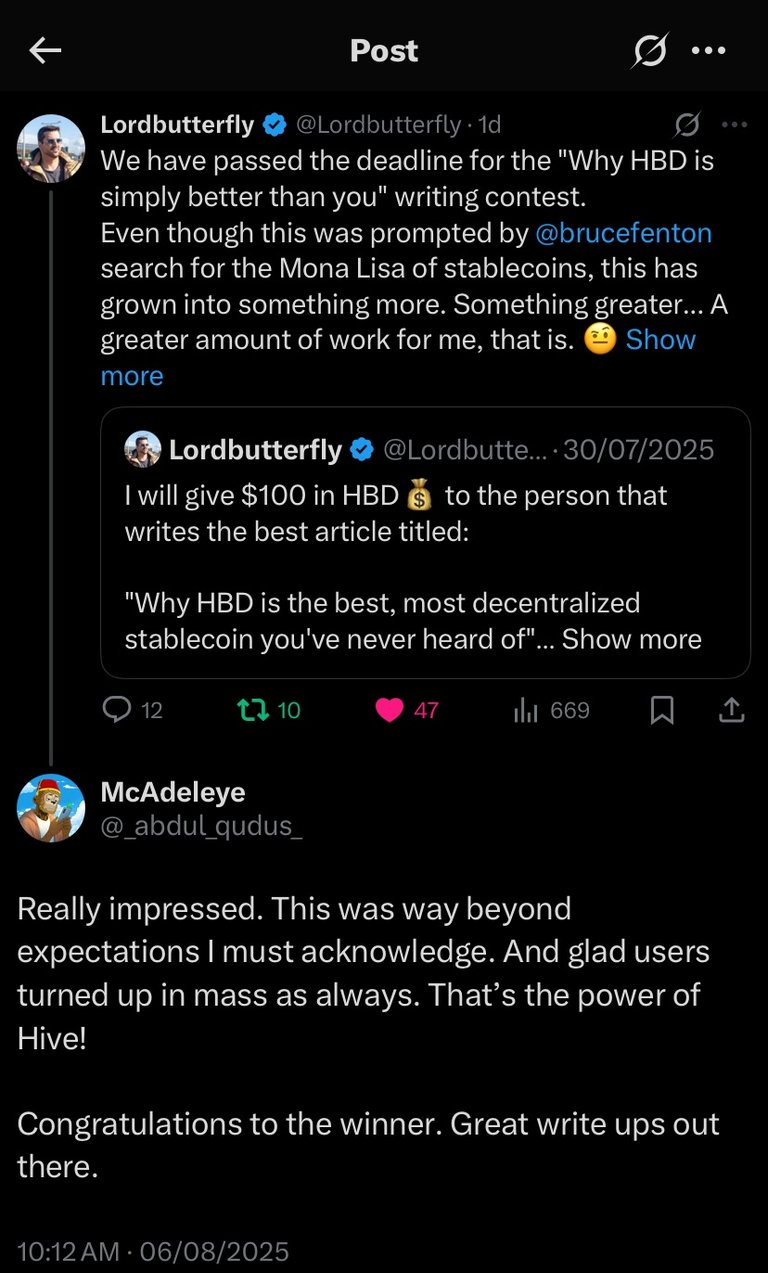Tap the McAdeleye display name
This screenshot has height=1273, width=768.
[x=173, y=791]
